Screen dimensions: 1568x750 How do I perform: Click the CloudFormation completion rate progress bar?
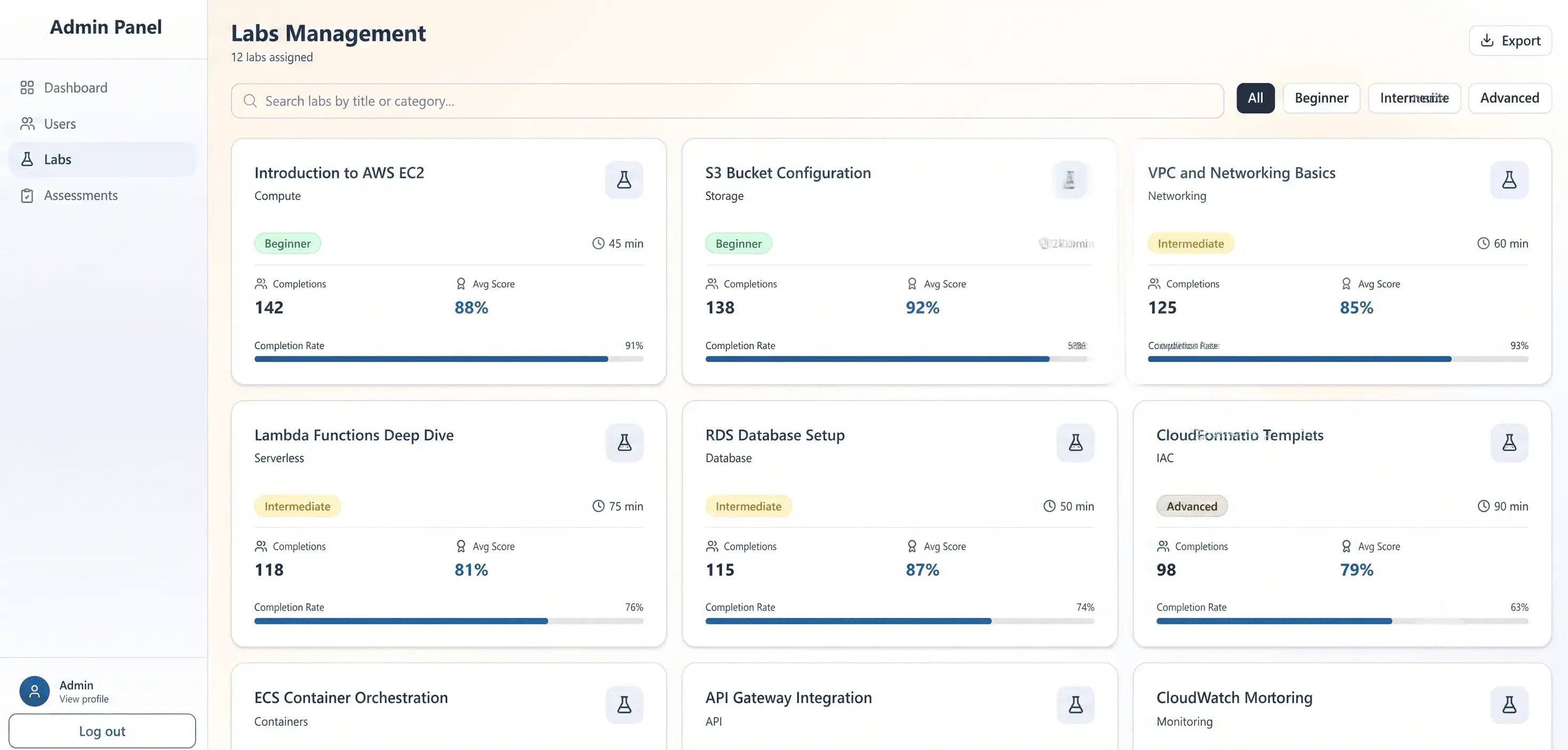tap(1342, 621)
